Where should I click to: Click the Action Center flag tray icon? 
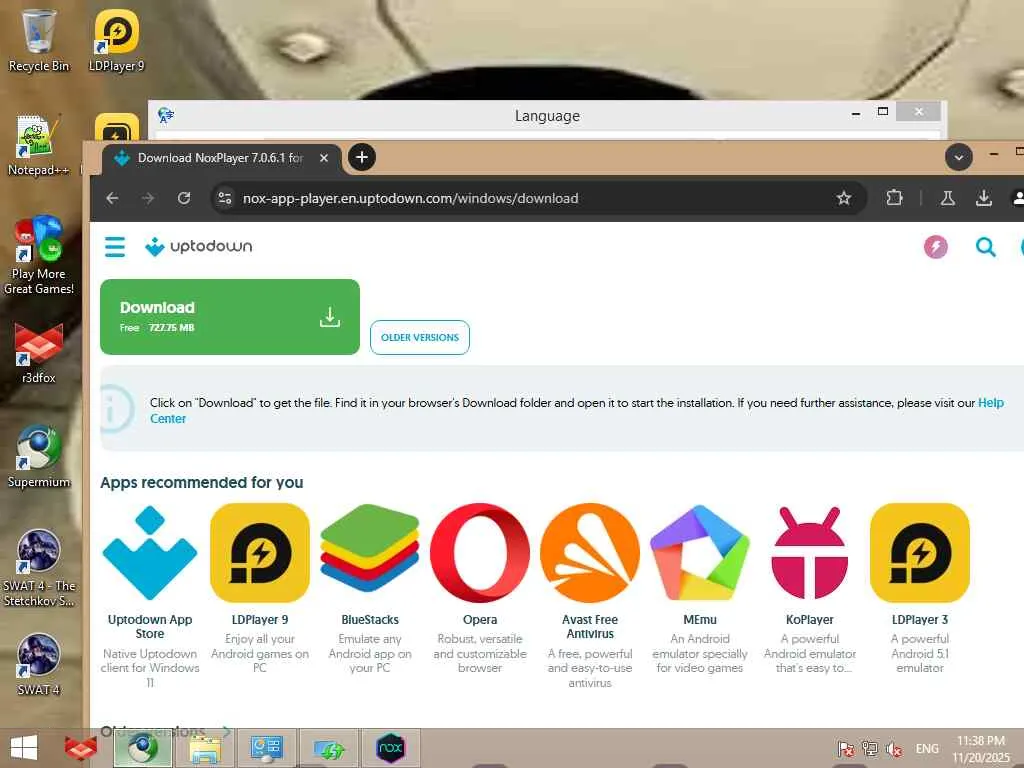(x=845, y=749)
